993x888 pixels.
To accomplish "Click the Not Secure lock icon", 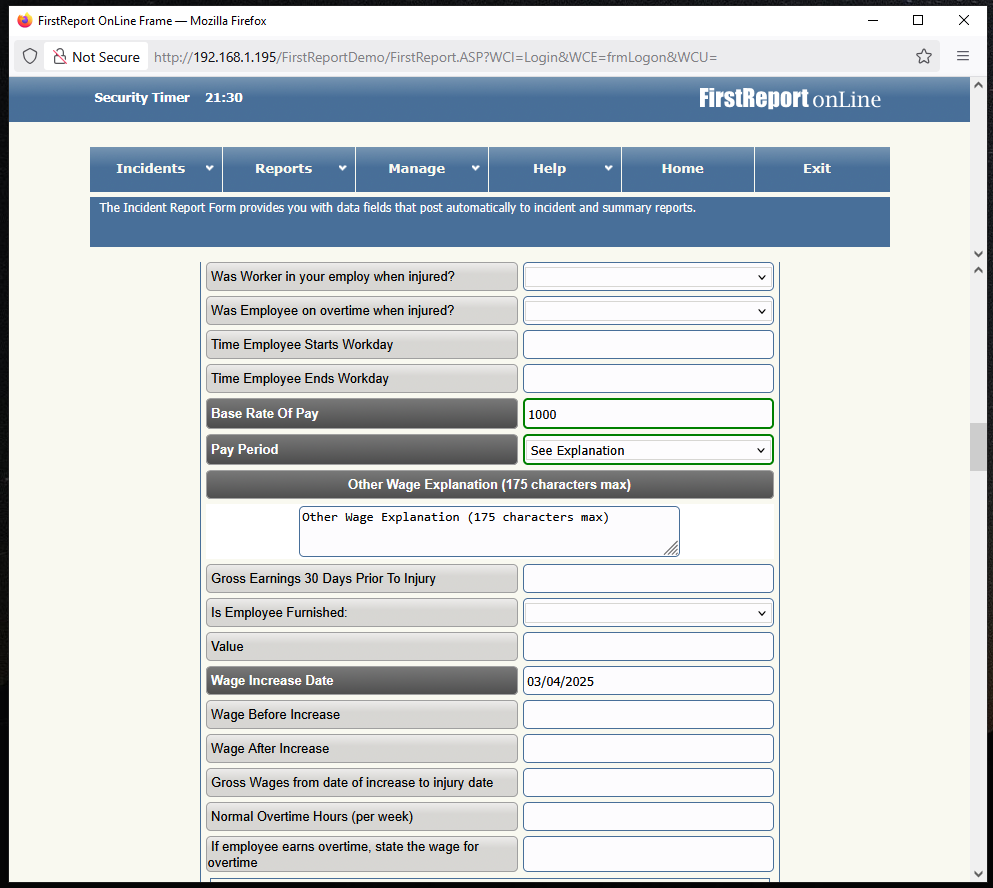I will click(x=60, y=57).
